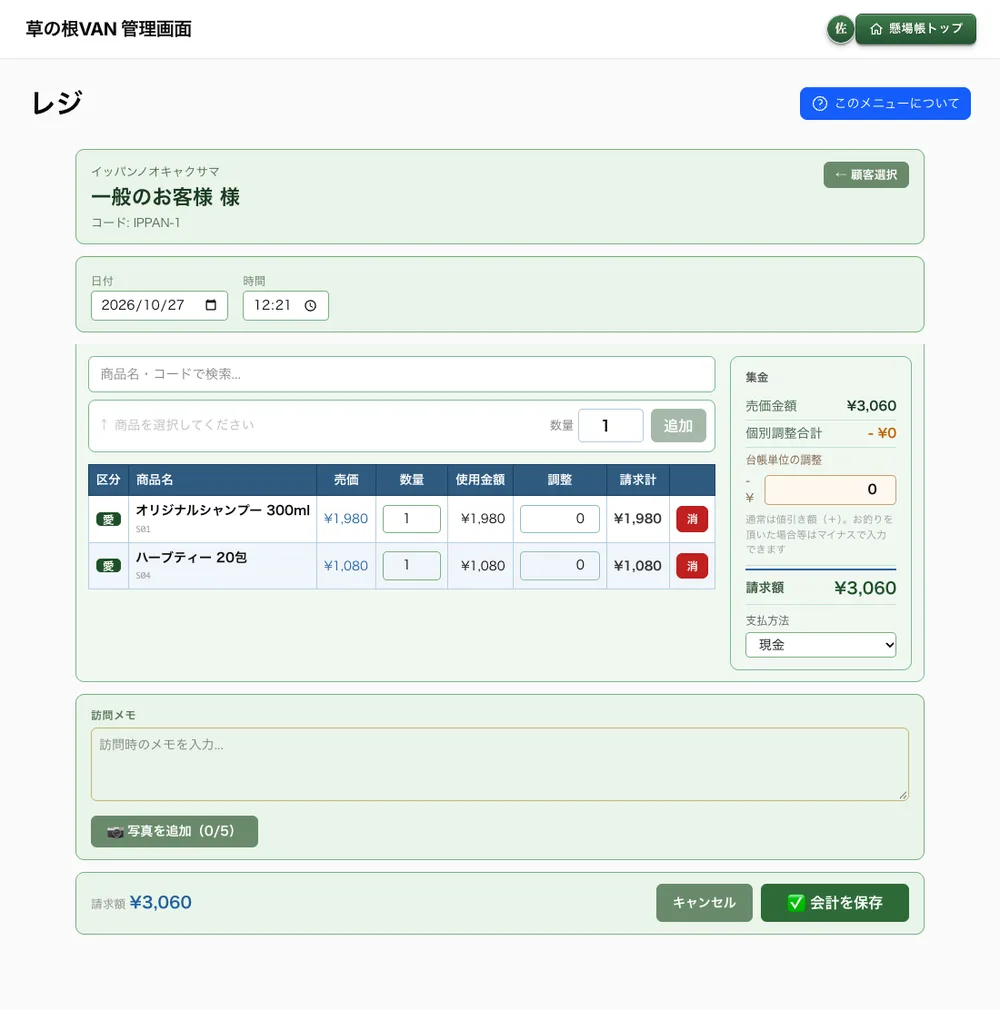Delete the ハーブティー 20包 row
Image resolution: width=1000 pixels, height=1010 pixels.
point(692,566)
